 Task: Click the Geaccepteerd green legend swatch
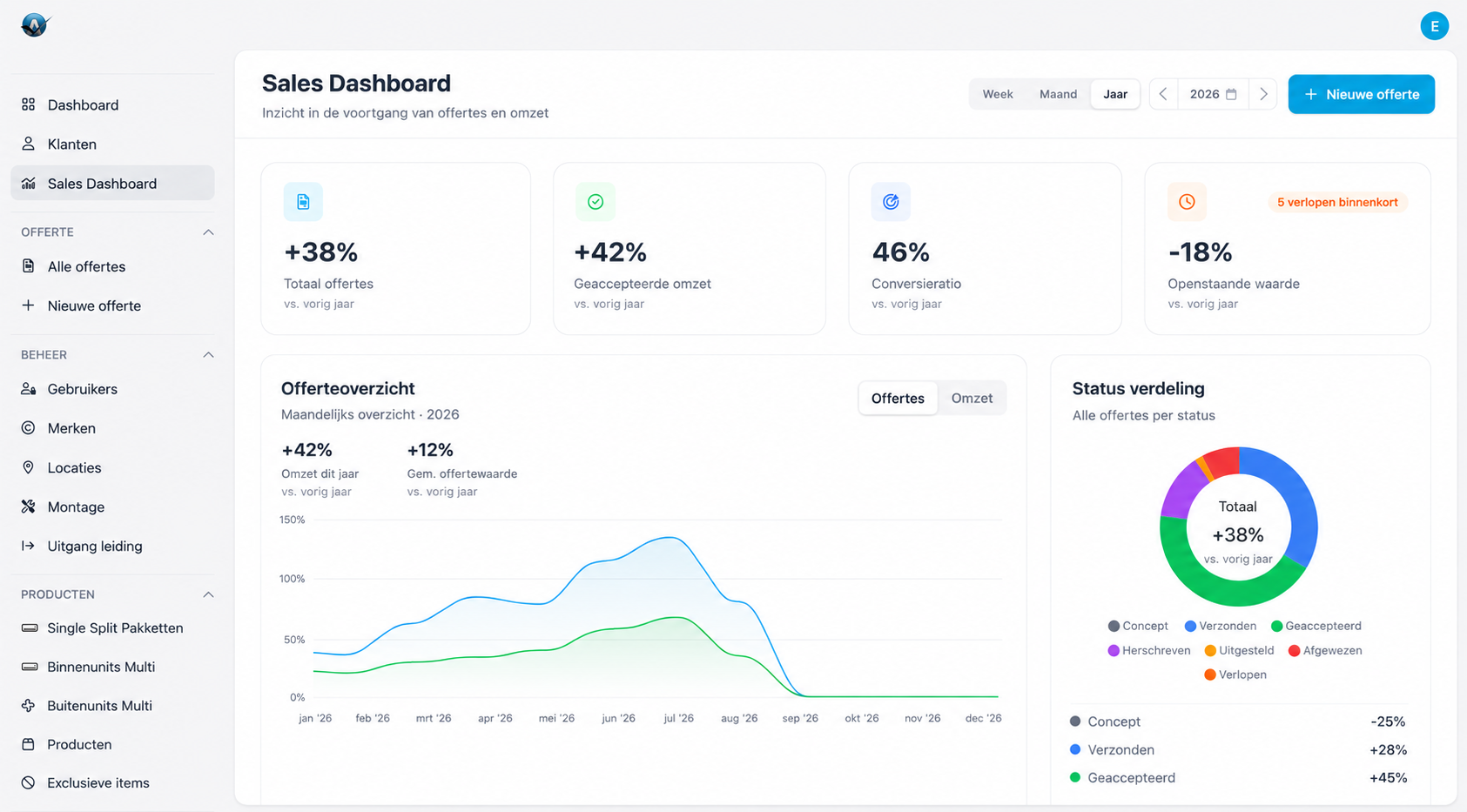pyautogui.click(x=1276, y=626)
